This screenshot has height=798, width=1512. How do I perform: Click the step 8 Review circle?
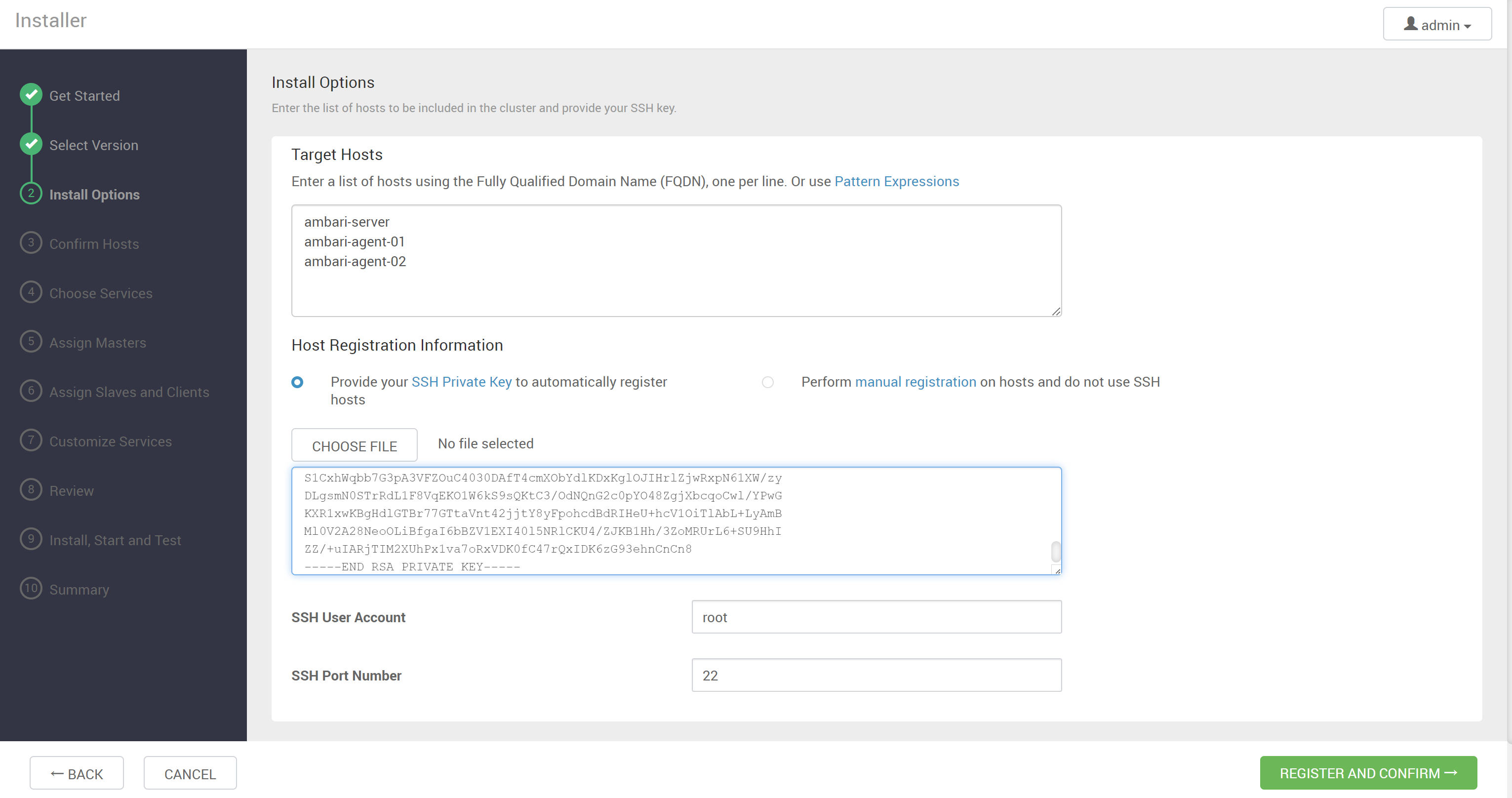coord(31,489)
